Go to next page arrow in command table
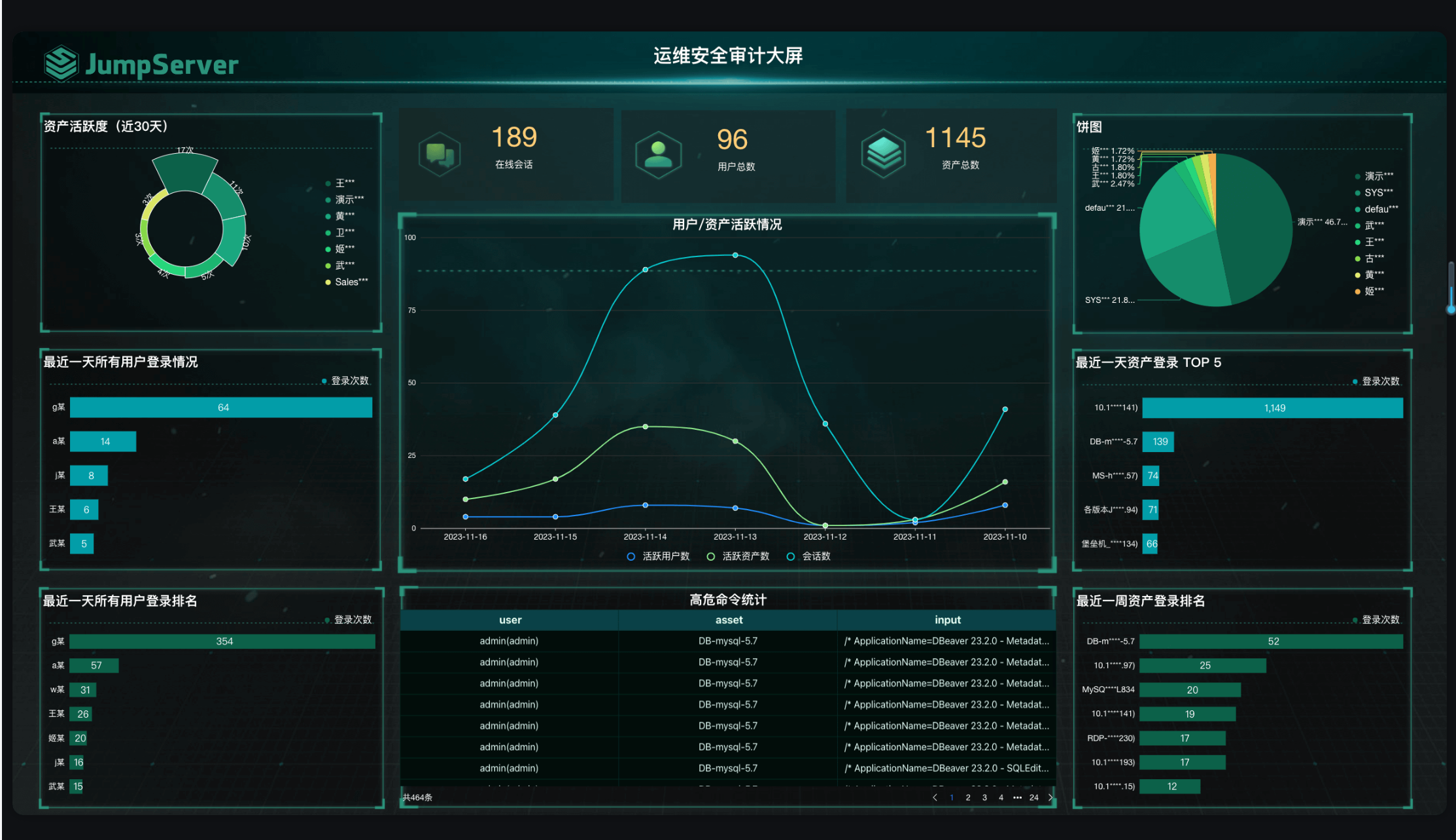The image size is (1456, 840). [1050, 797]
